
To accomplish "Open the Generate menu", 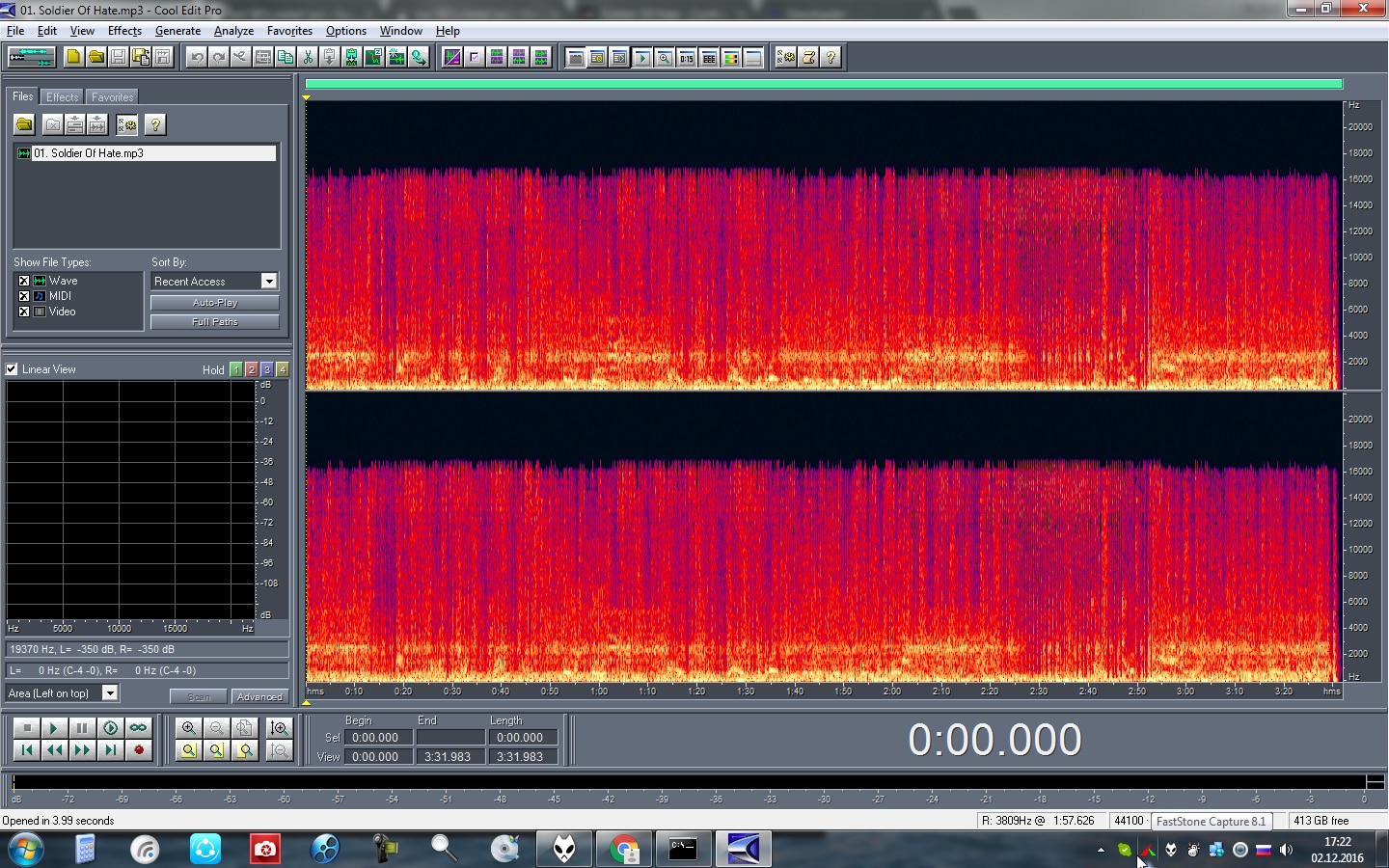I will point(177,31).
